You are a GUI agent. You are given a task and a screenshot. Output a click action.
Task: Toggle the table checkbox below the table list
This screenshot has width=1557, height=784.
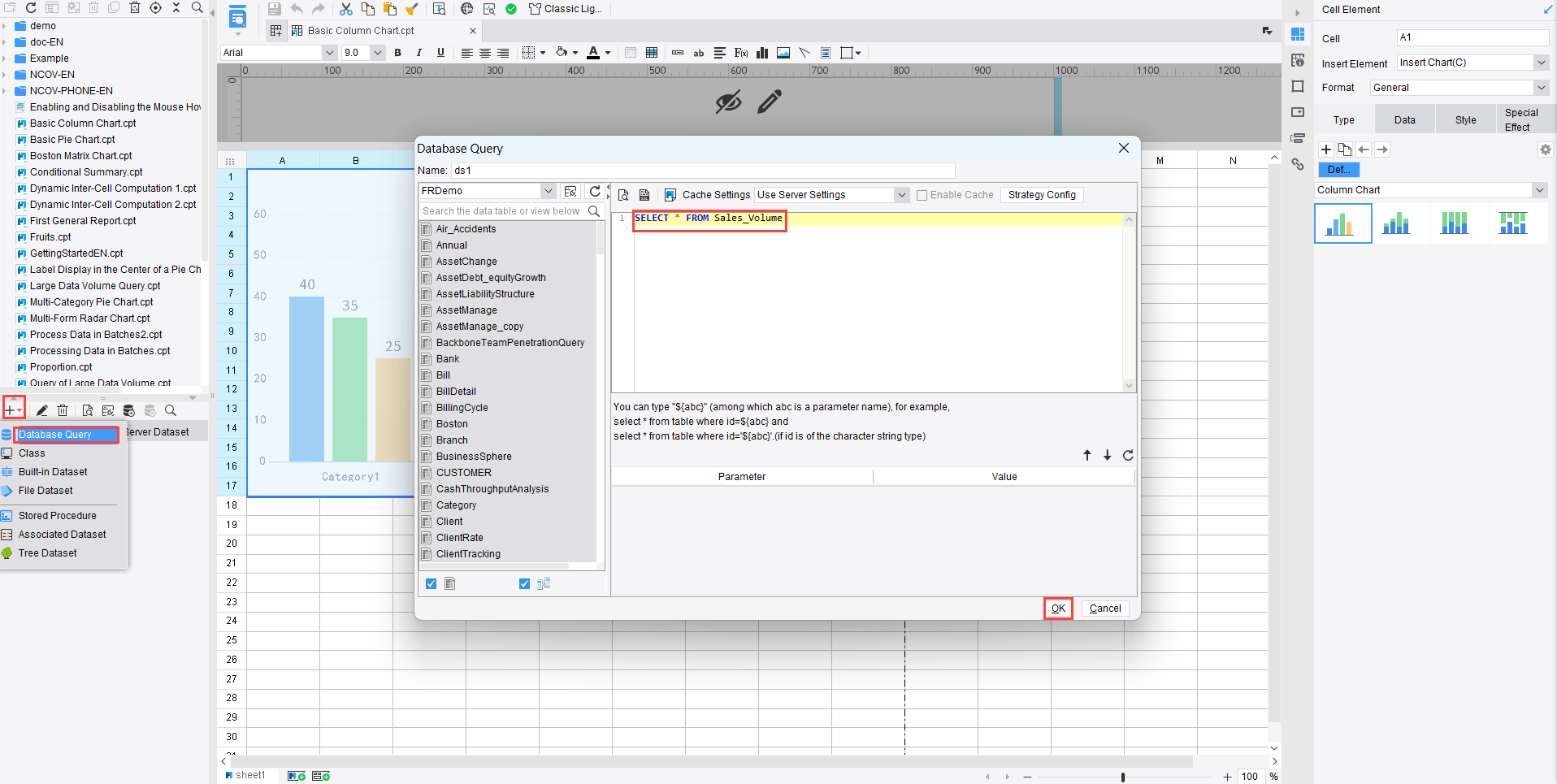pos(431,584)
